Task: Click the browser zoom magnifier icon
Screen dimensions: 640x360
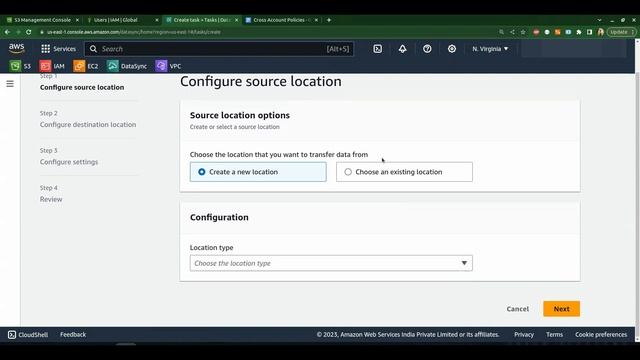Action: coord(501,32)
